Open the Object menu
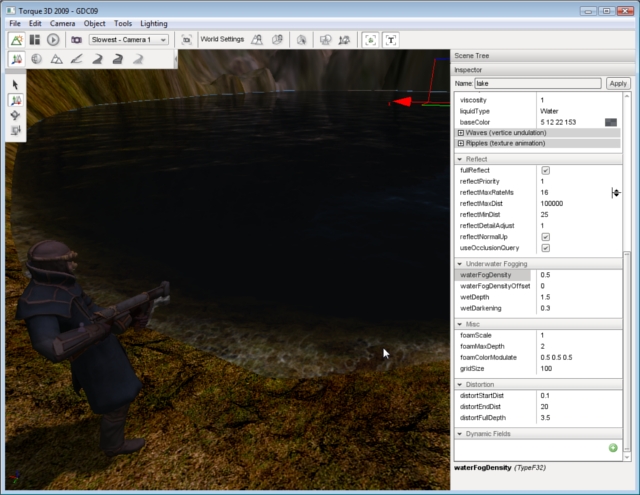Screen dimensions: 640x495 (94, 22)
